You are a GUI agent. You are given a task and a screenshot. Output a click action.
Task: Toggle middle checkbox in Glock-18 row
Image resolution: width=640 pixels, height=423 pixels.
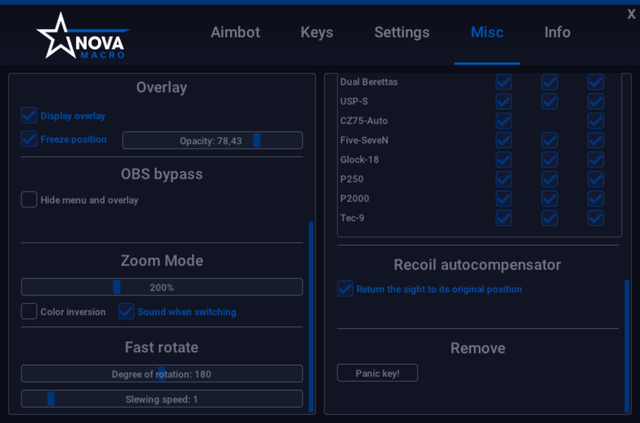pos(549,160)
